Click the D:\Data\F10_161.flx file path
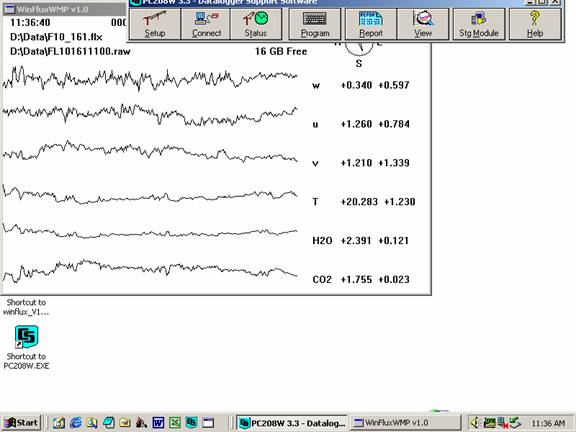The width and height of the screenshot is (576, 432). (x=56, y=37)
